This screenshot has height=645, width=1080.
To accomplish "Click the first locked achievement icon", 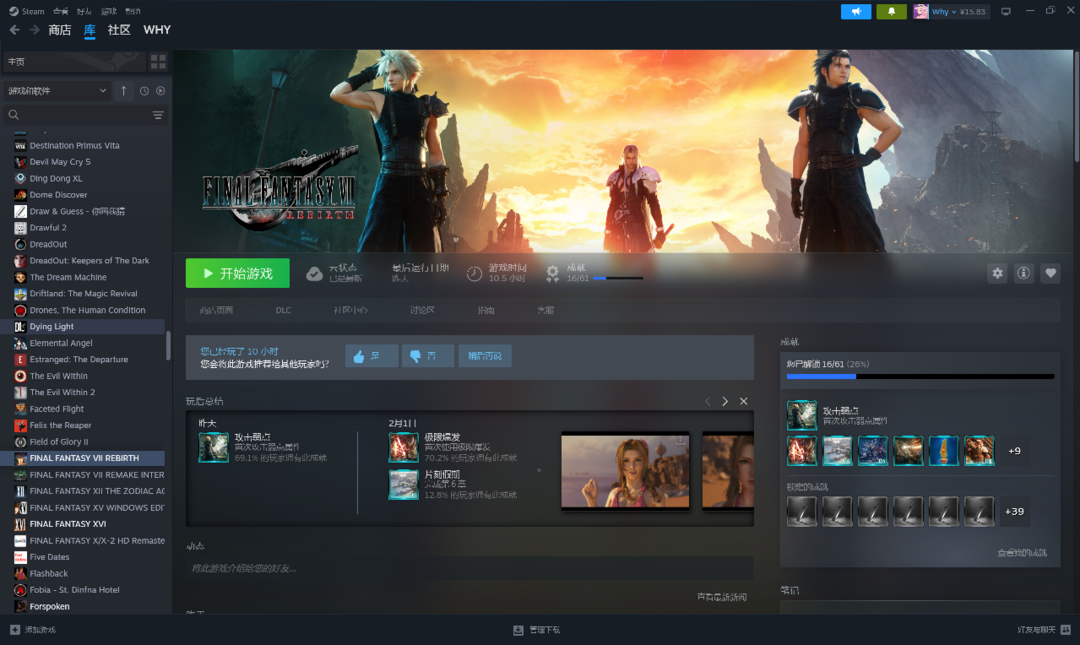I will pyautogui.click(x=802, y=511).
